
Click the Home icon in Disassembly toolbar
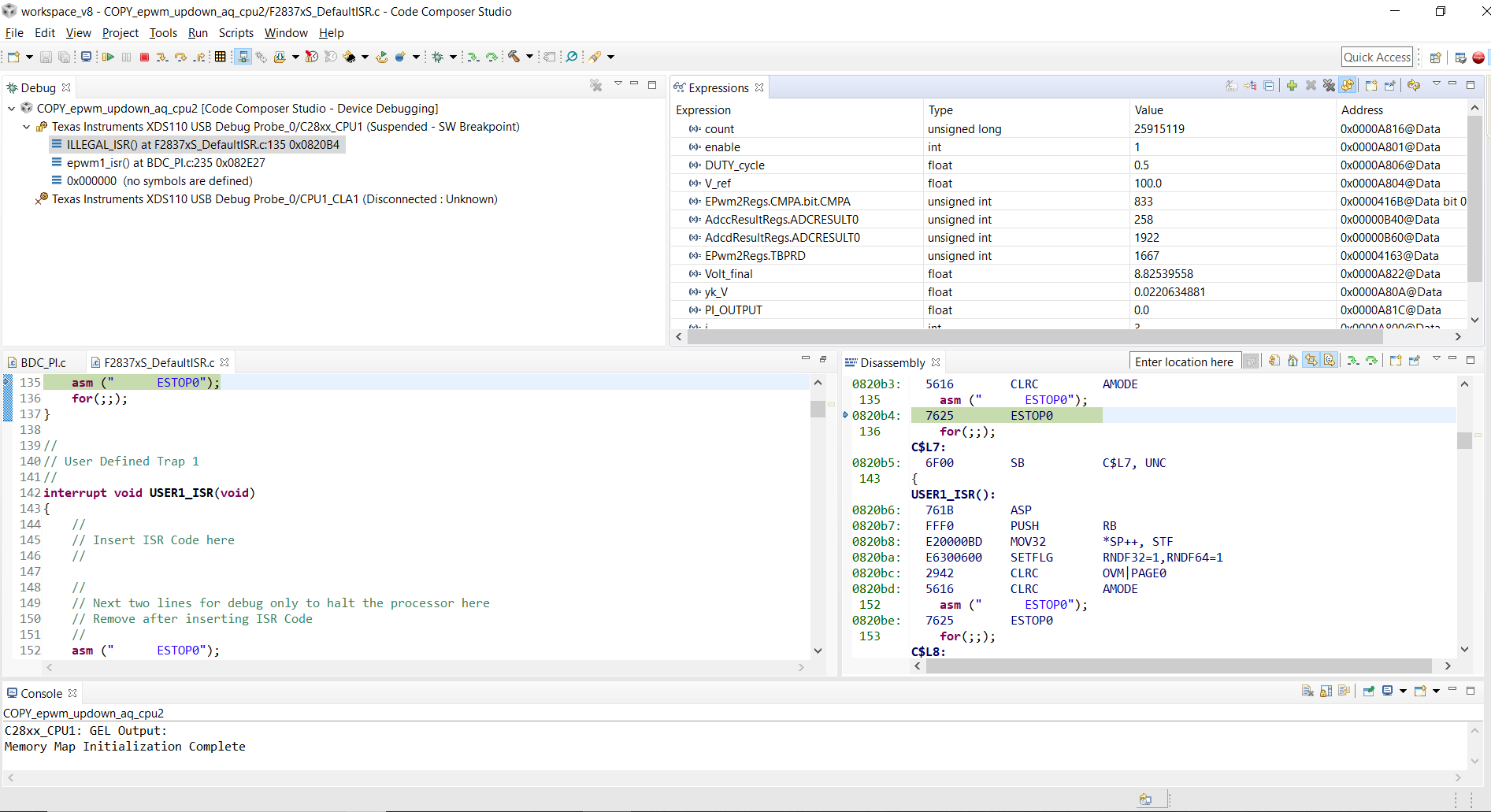coord(1293,361)
